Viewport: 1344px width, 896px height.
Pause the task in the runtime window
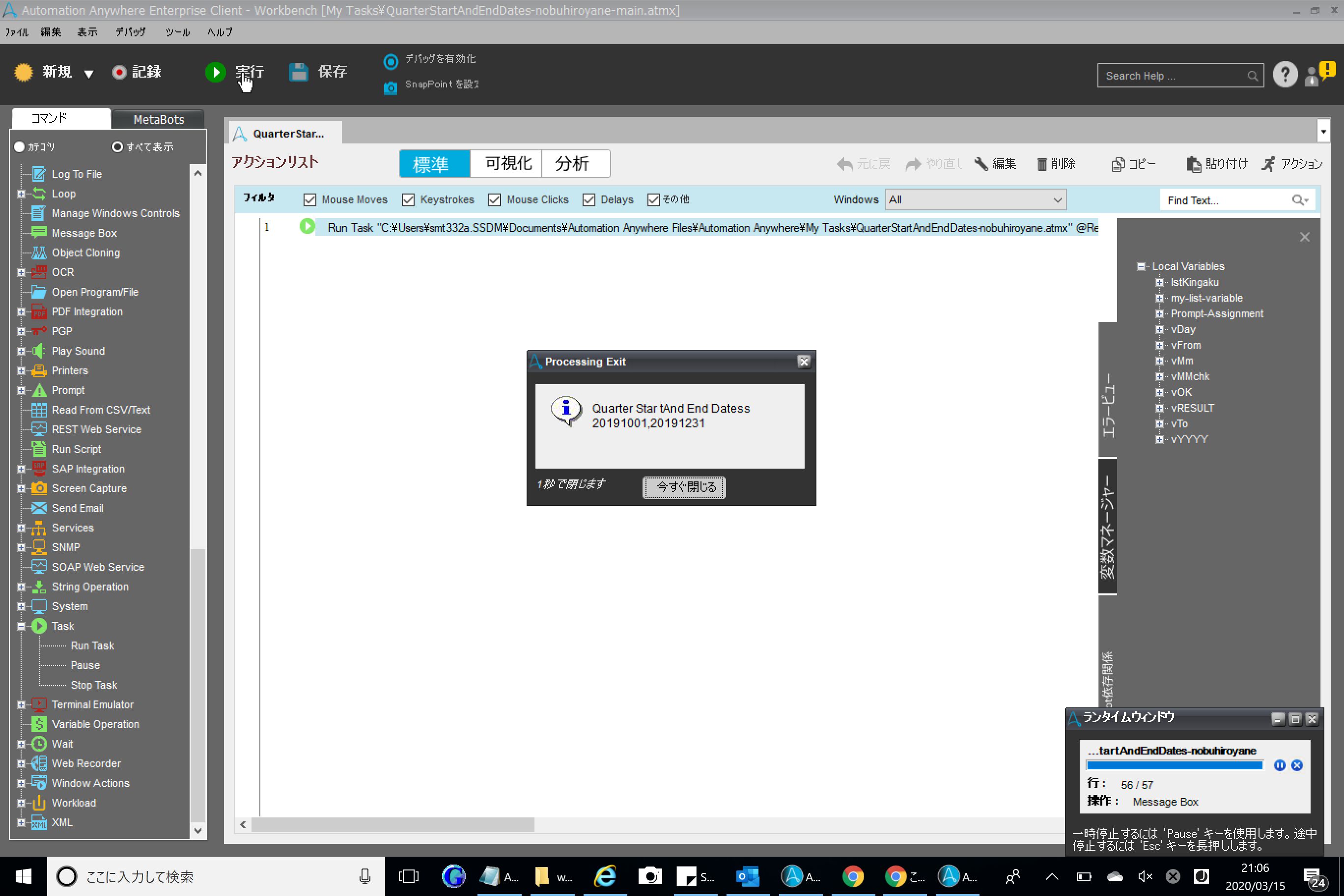[1280, 766]
